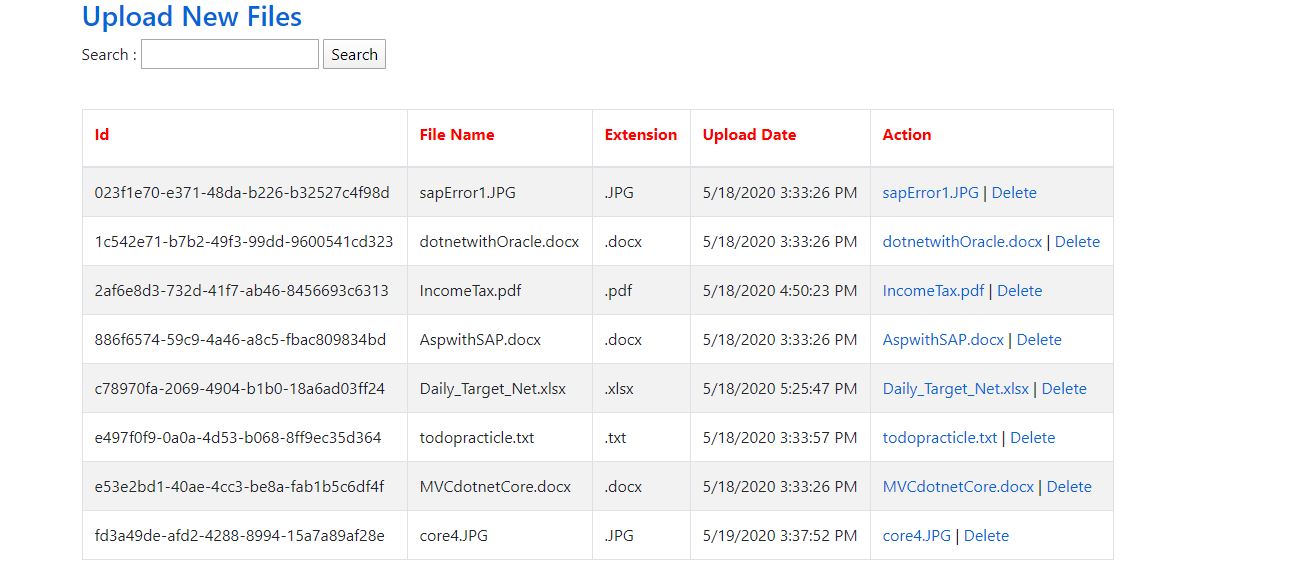Delete the AspwithSAP.docx row
The height and width of the screenshot is (584, 1310).
[x=1039, y=339]
